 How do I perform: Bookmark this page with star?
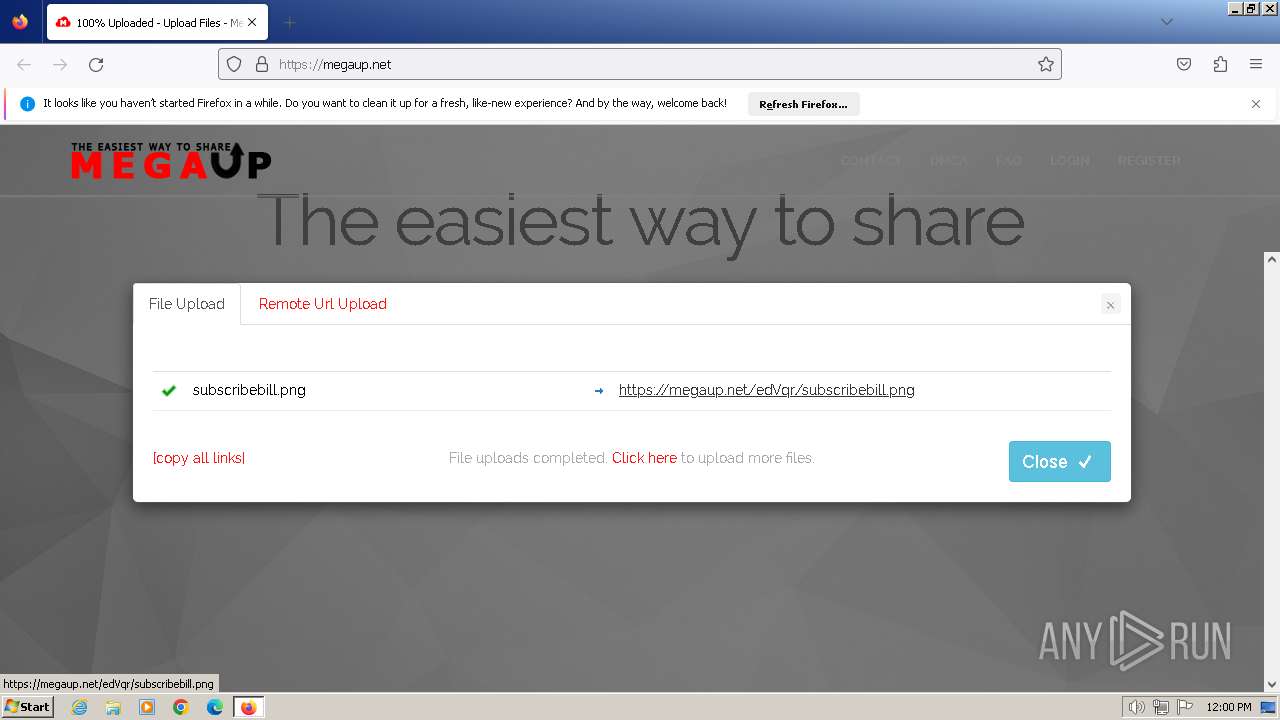(1046, 64)
